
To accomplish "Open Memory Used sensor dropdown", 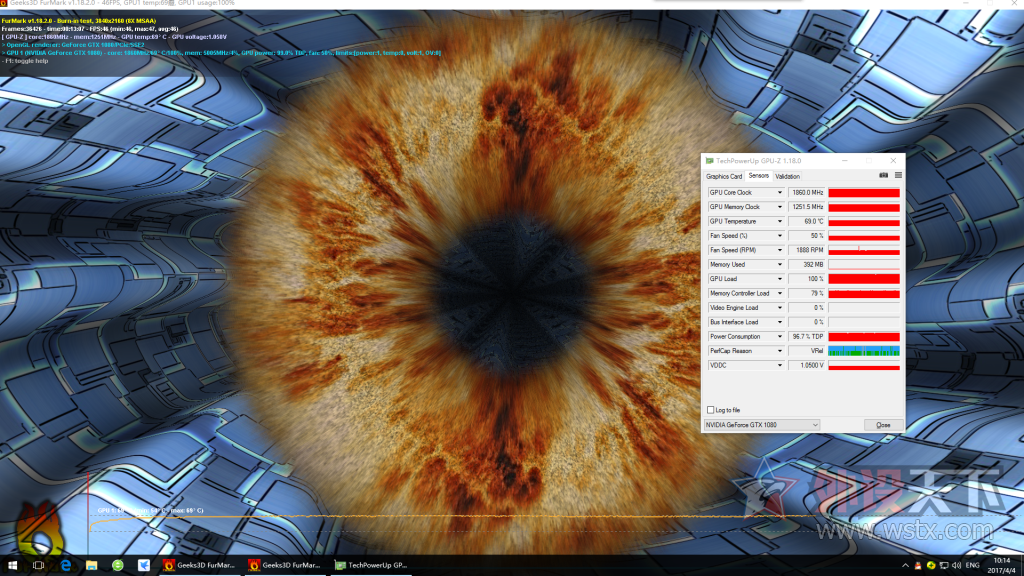I will click(779, 264).
